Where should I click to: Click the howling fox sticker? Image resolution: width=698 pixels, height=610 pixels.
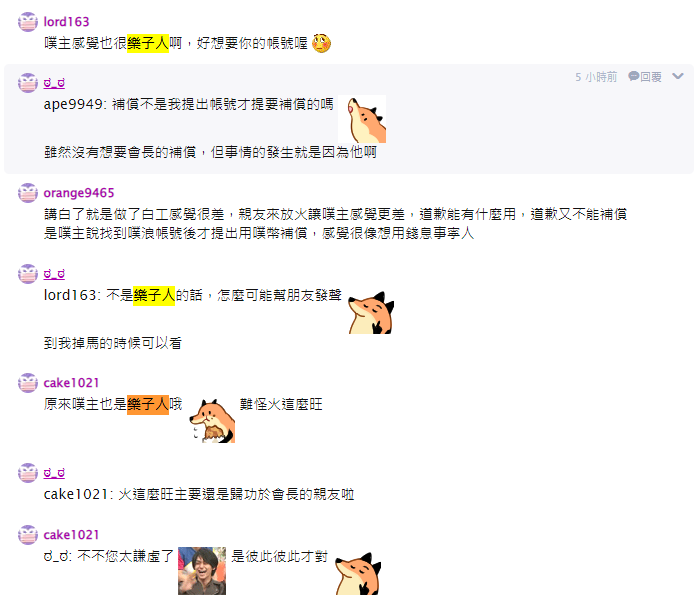click(x=362, y=119)
